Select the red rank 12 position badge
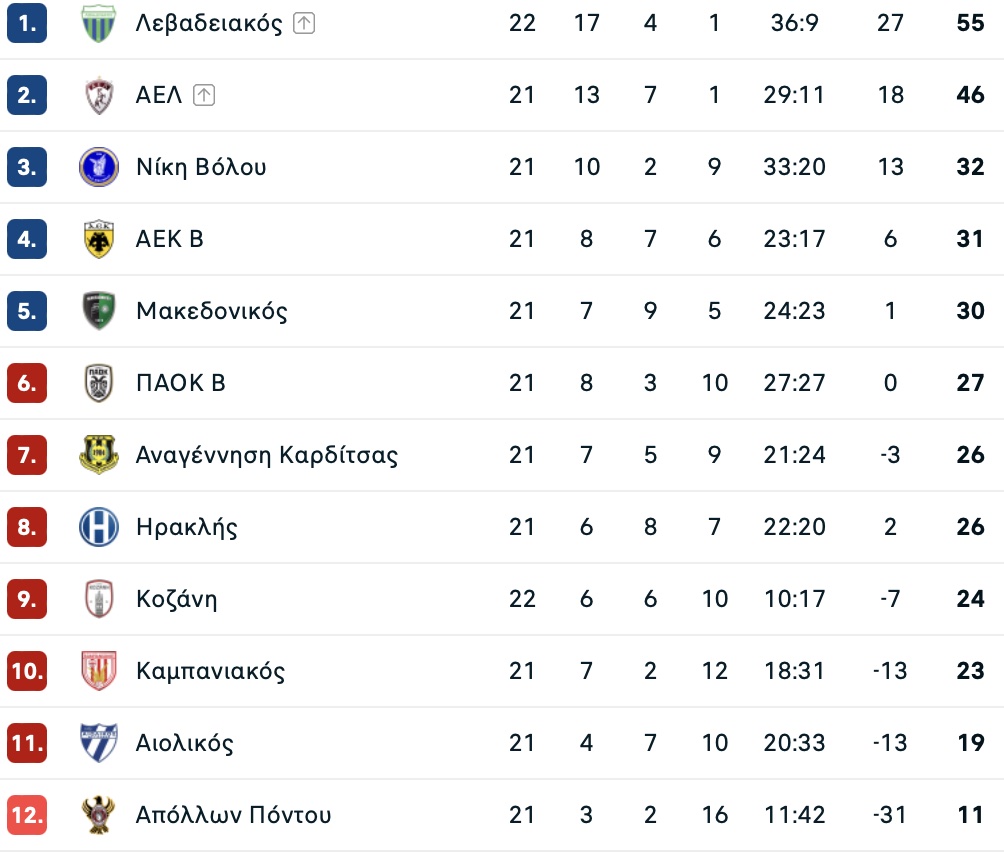 (27, 815)
